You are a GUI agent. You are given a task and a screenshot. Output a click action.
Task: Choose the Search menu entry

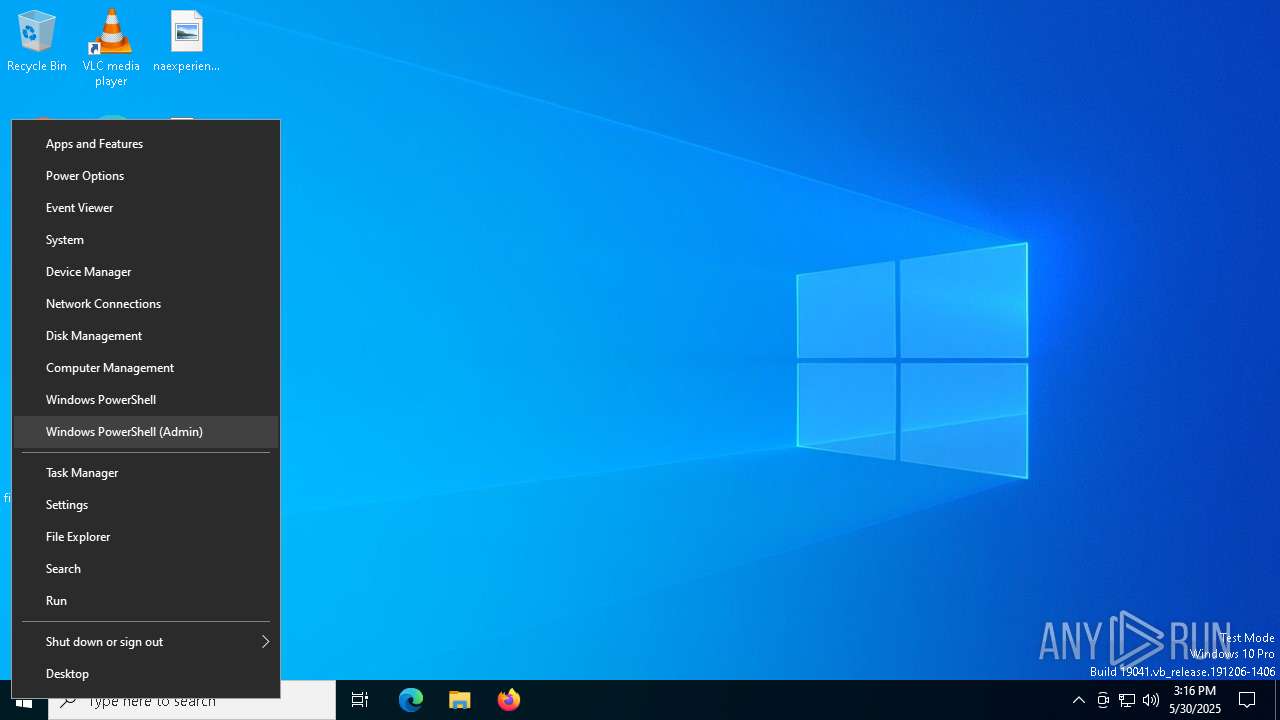pos(146,569)
